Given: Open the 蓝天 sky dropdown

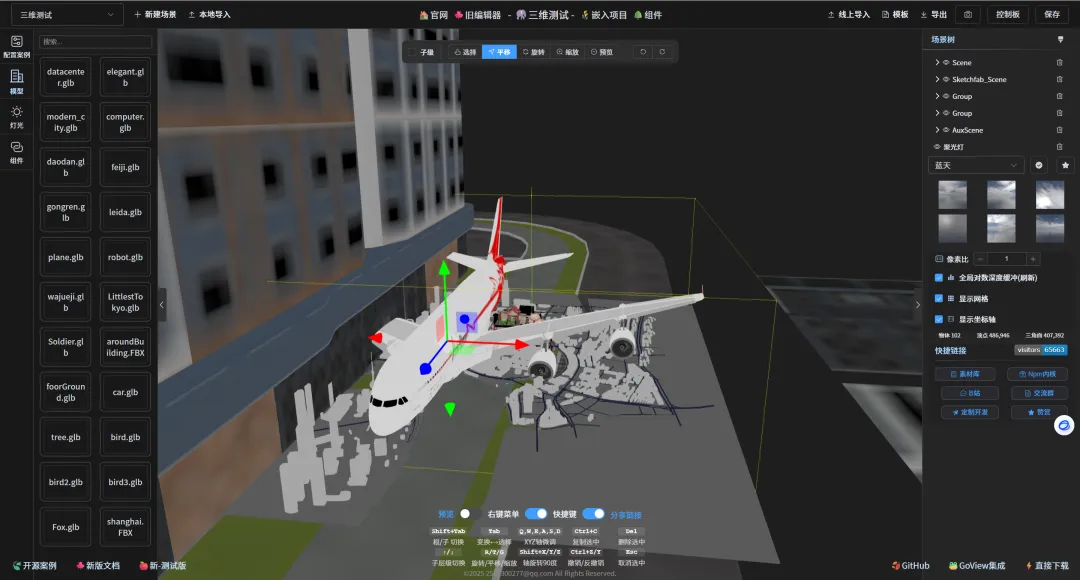Looking at the screenshot, I should [x=976, y=165].
